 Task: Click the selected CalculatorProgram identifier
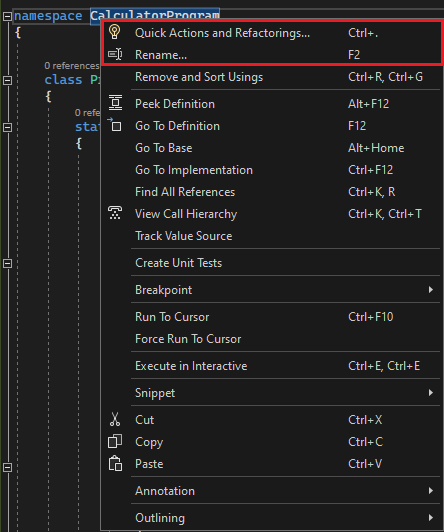point(155,14)
